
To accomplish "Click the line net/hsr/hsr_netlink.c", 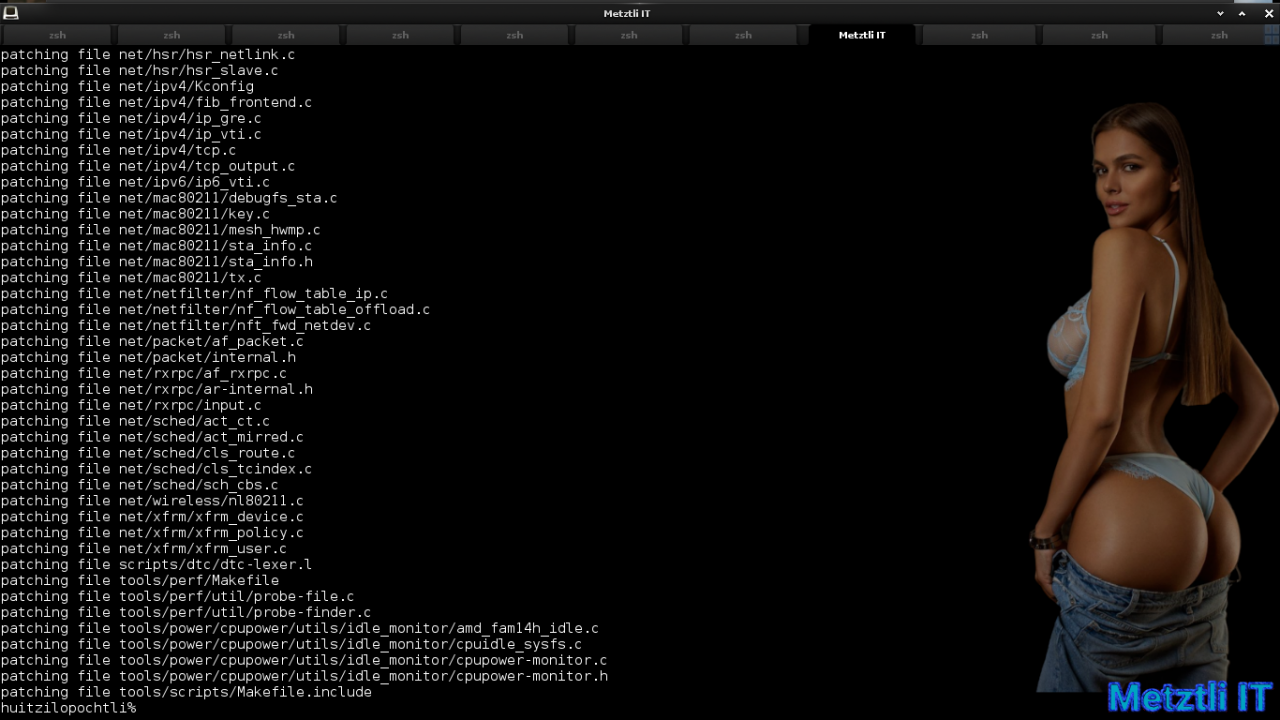I will (x=148, y=54).
